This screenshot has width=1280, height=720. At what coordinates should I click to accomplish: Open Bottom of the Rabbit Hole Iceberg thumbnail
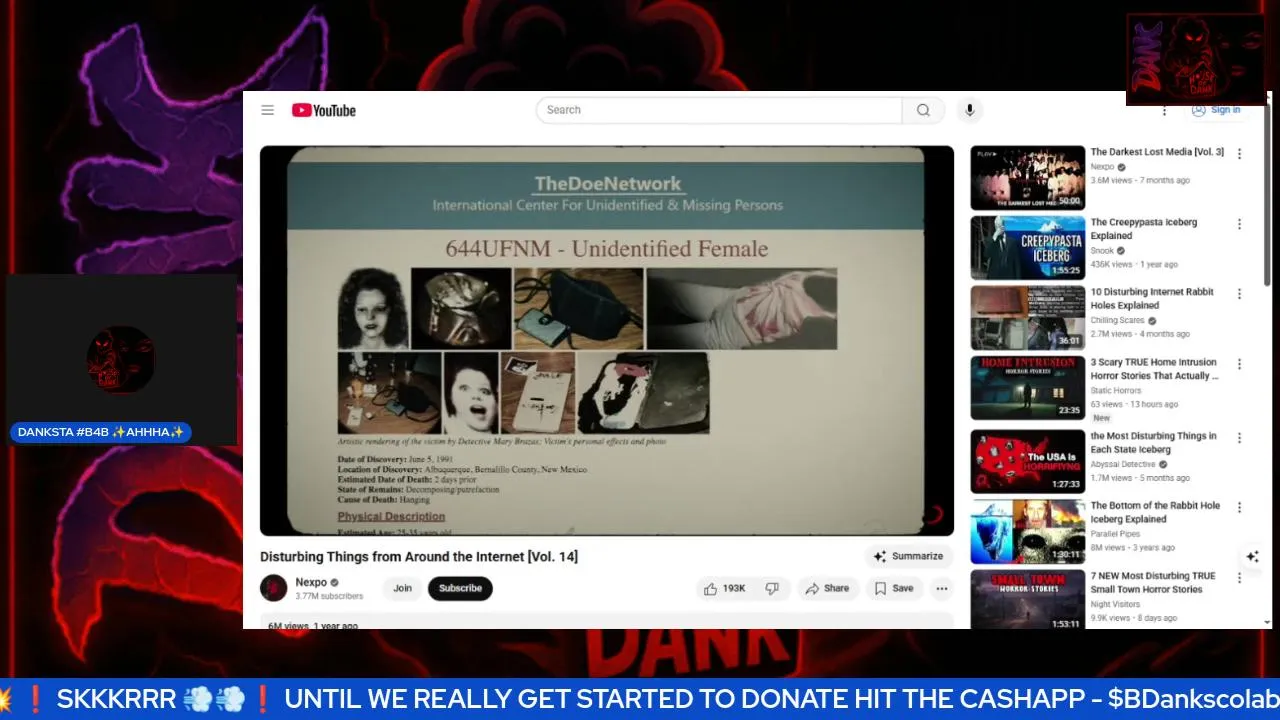(x=1027, y=532)
